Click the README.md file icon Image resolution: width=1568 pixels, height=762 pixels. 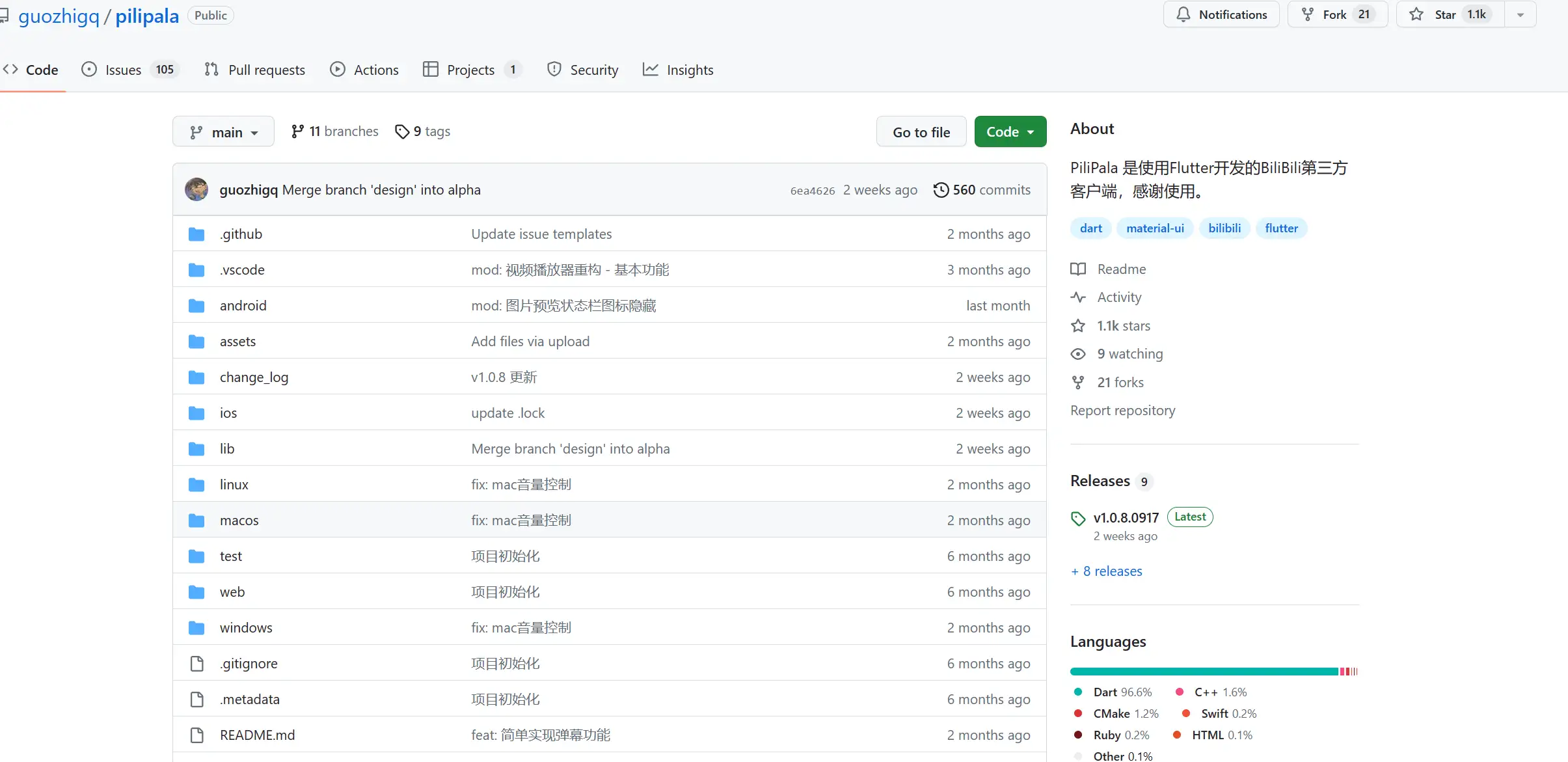point(196,735)
